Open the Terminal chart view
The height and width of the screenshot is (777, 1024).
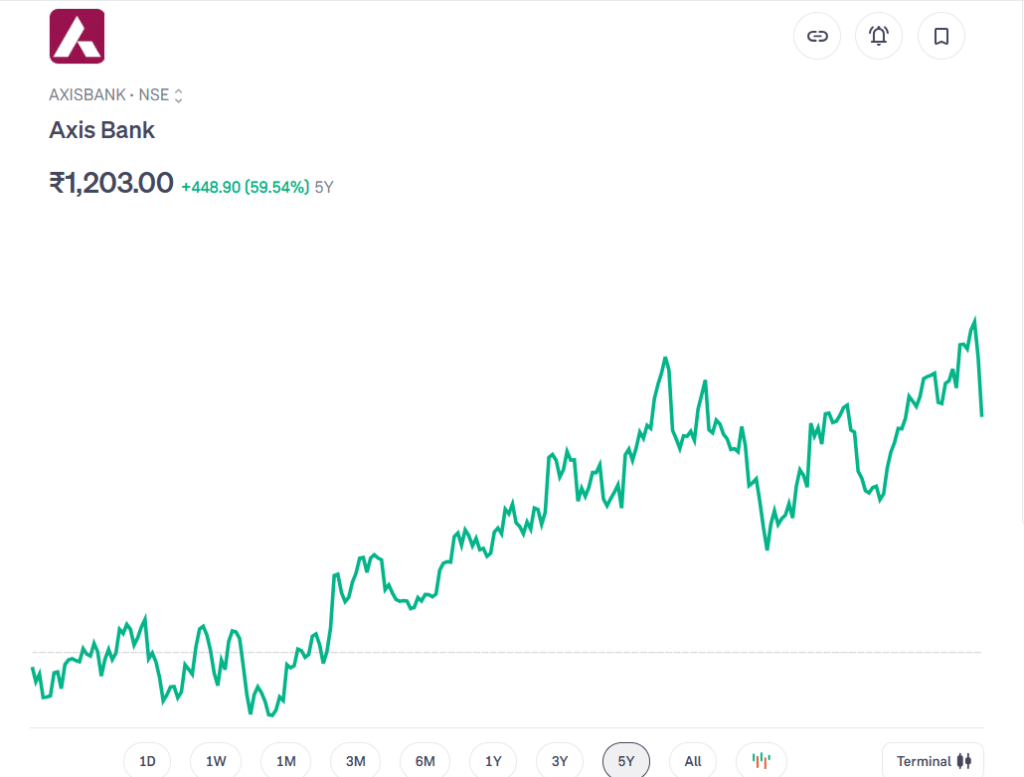pyautogui.click(x=933, y=761)
